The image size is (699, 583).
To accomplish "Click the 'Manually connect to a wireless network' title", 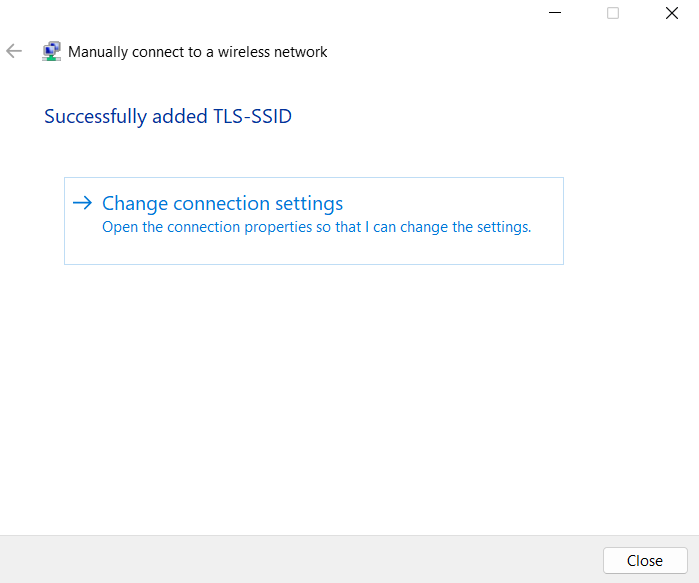I will tap(197, 52).
